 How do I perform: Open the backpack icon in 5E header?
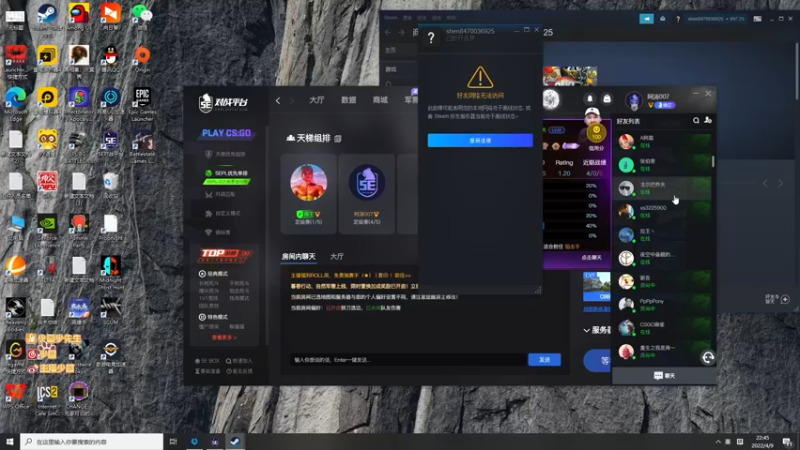[607, 99]
